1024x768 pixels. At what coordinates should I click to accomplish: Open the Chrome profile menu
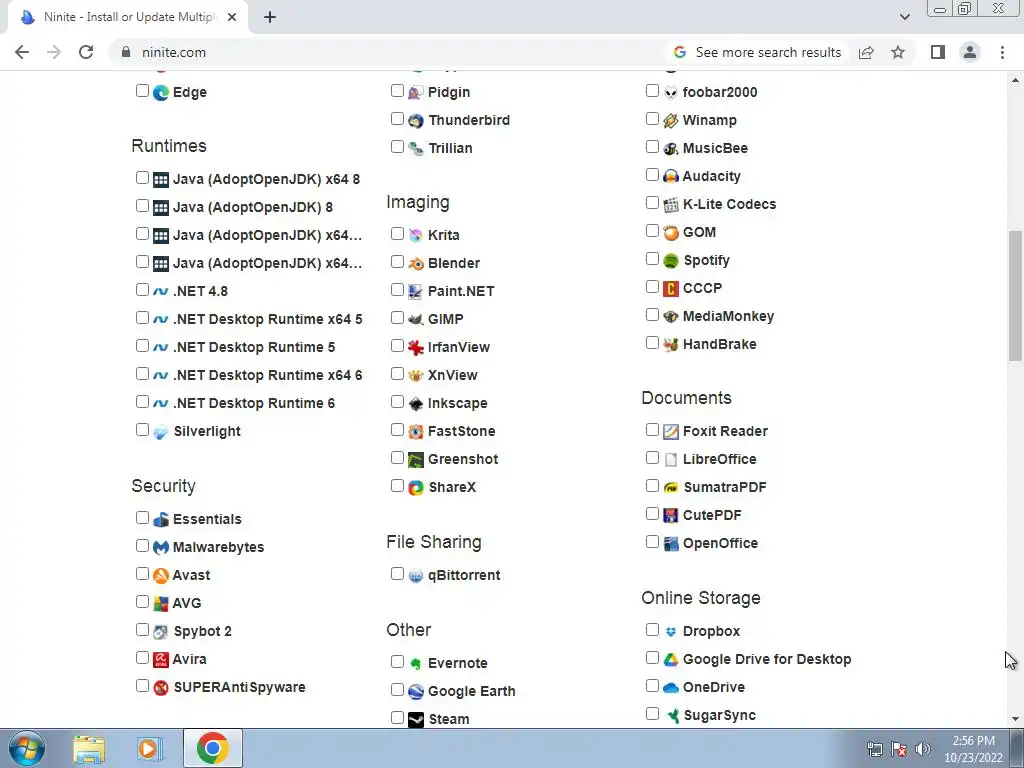(970, 52)
